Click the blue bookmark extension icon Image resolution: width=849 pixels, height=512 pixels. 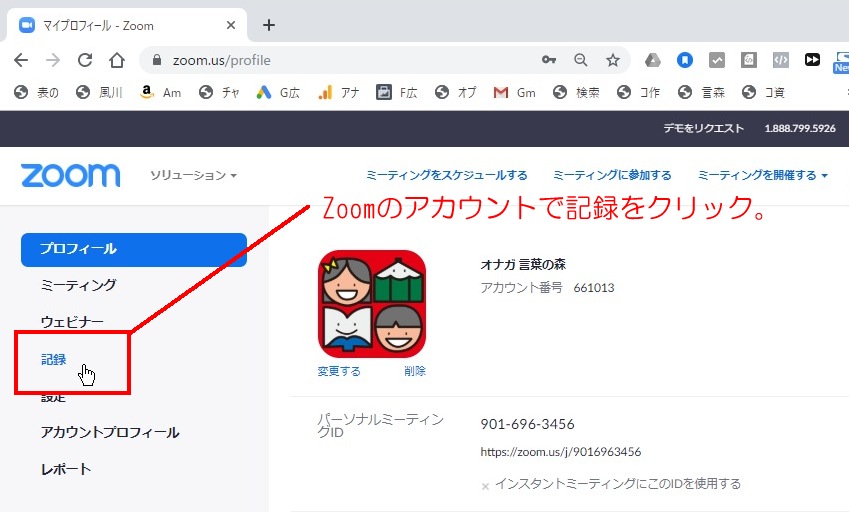pos(685,60)
